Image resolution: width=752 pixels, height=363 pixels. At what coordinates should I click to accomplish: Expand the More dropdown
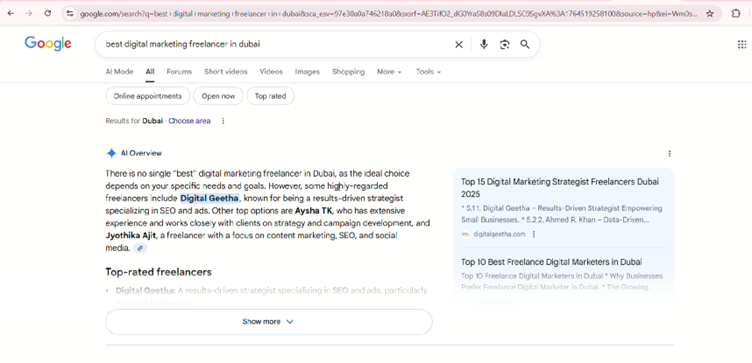pyautogui.click(x=389, y=71)
